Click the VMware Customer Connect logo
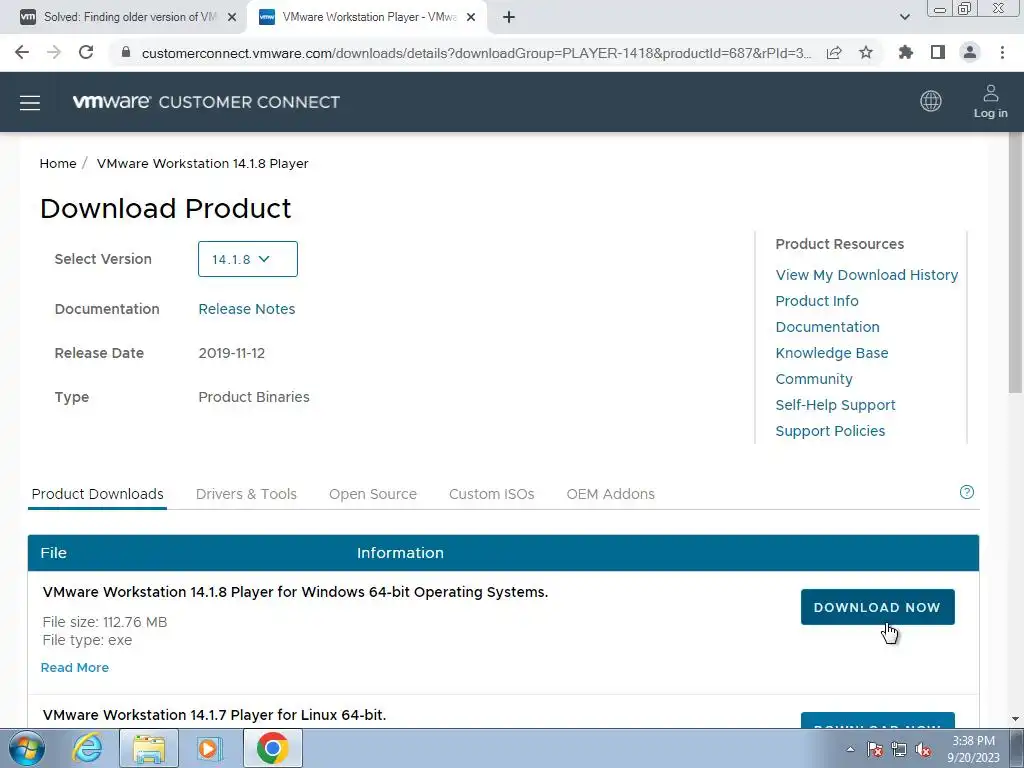The image size is (1024, 768). (x=206, y=102)
